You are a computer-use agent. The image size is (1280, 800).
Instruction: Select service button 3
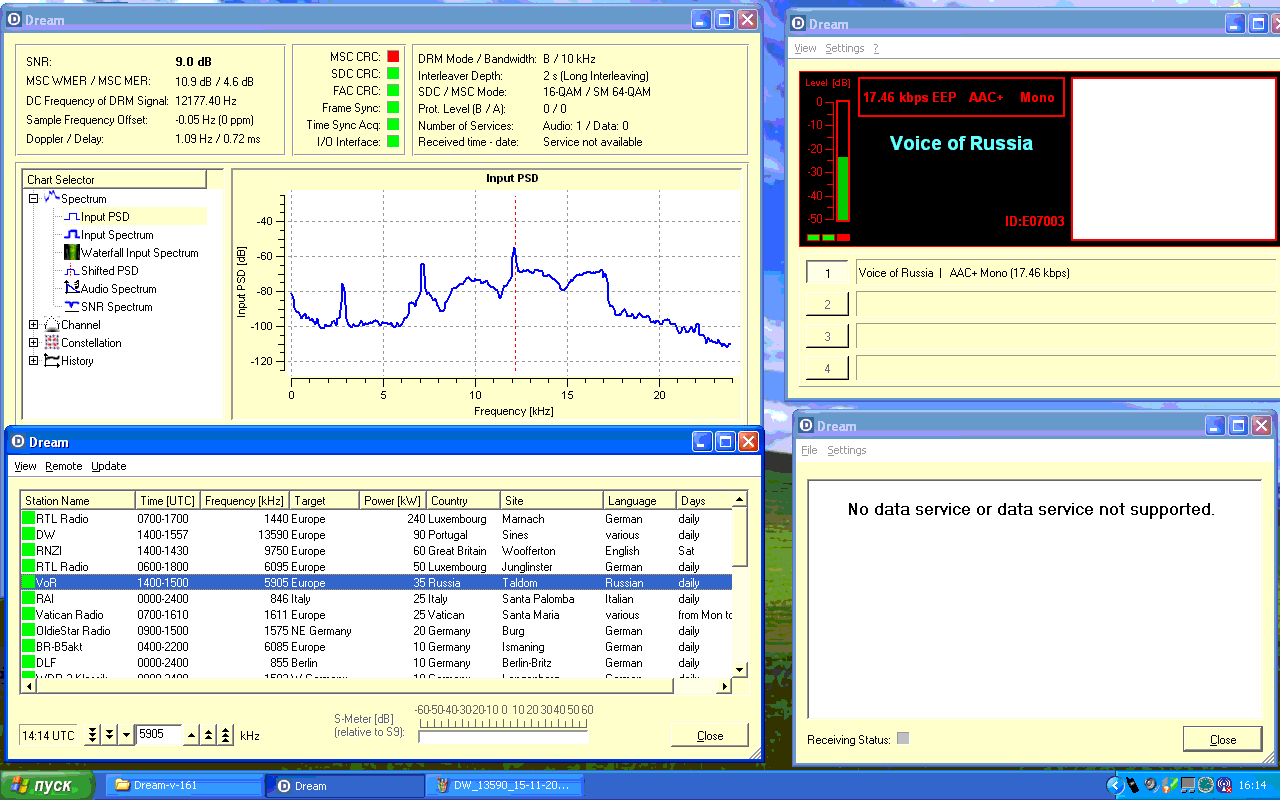827,337
